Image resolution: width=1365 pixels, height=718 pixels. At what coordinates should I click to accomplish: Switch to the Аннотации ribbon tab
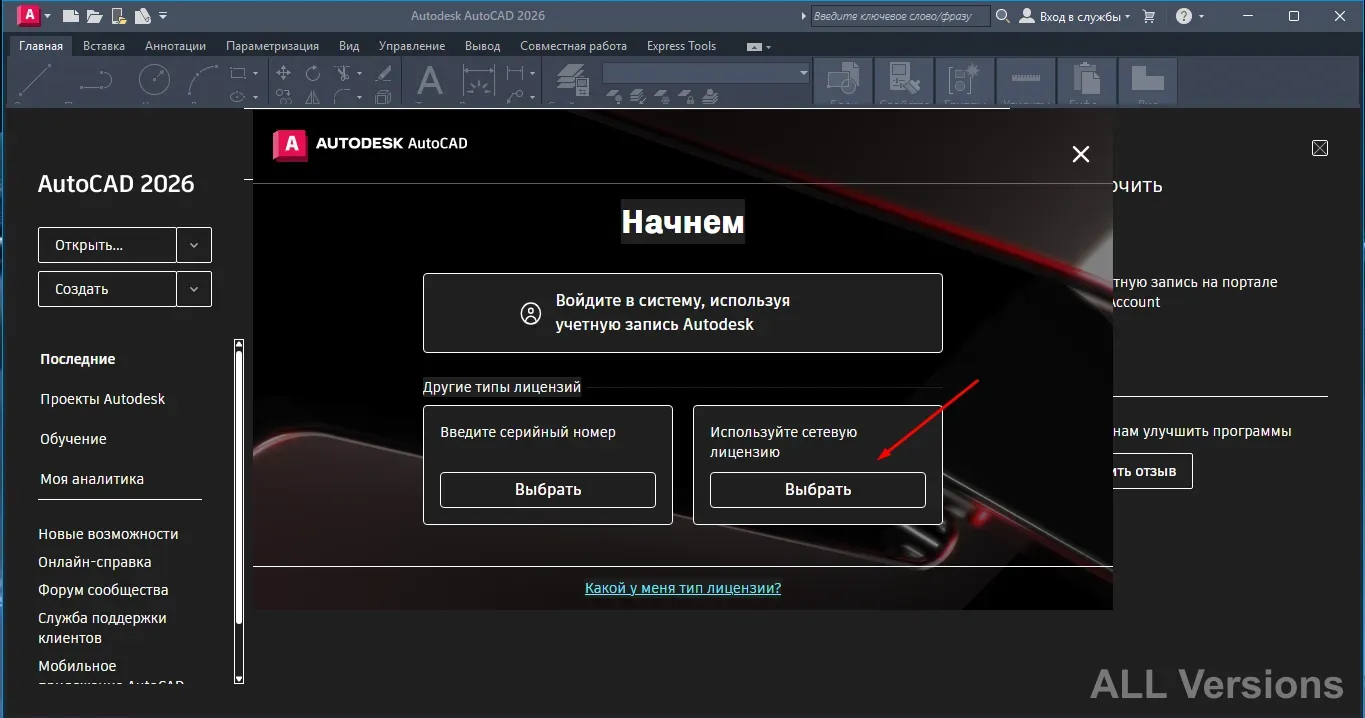click(x=175, y=46)
